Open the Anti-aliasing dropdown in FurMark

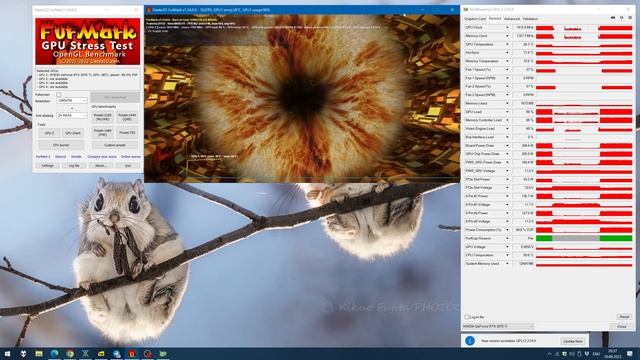pos(72,116)
